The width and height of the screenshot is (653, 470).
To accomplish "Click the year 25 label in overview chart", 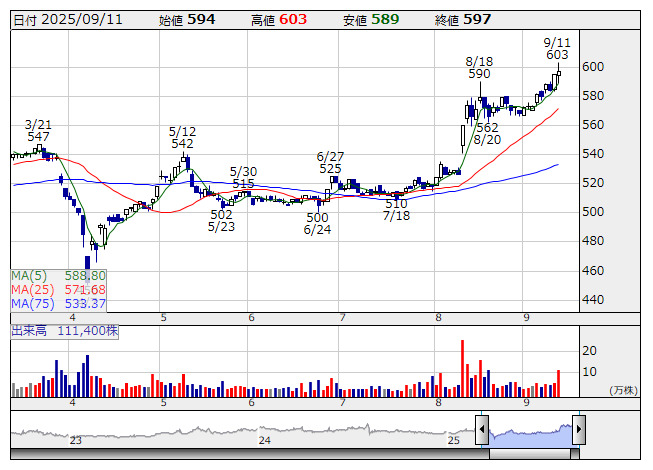I will pyautogui.click(x=454, y=440).
